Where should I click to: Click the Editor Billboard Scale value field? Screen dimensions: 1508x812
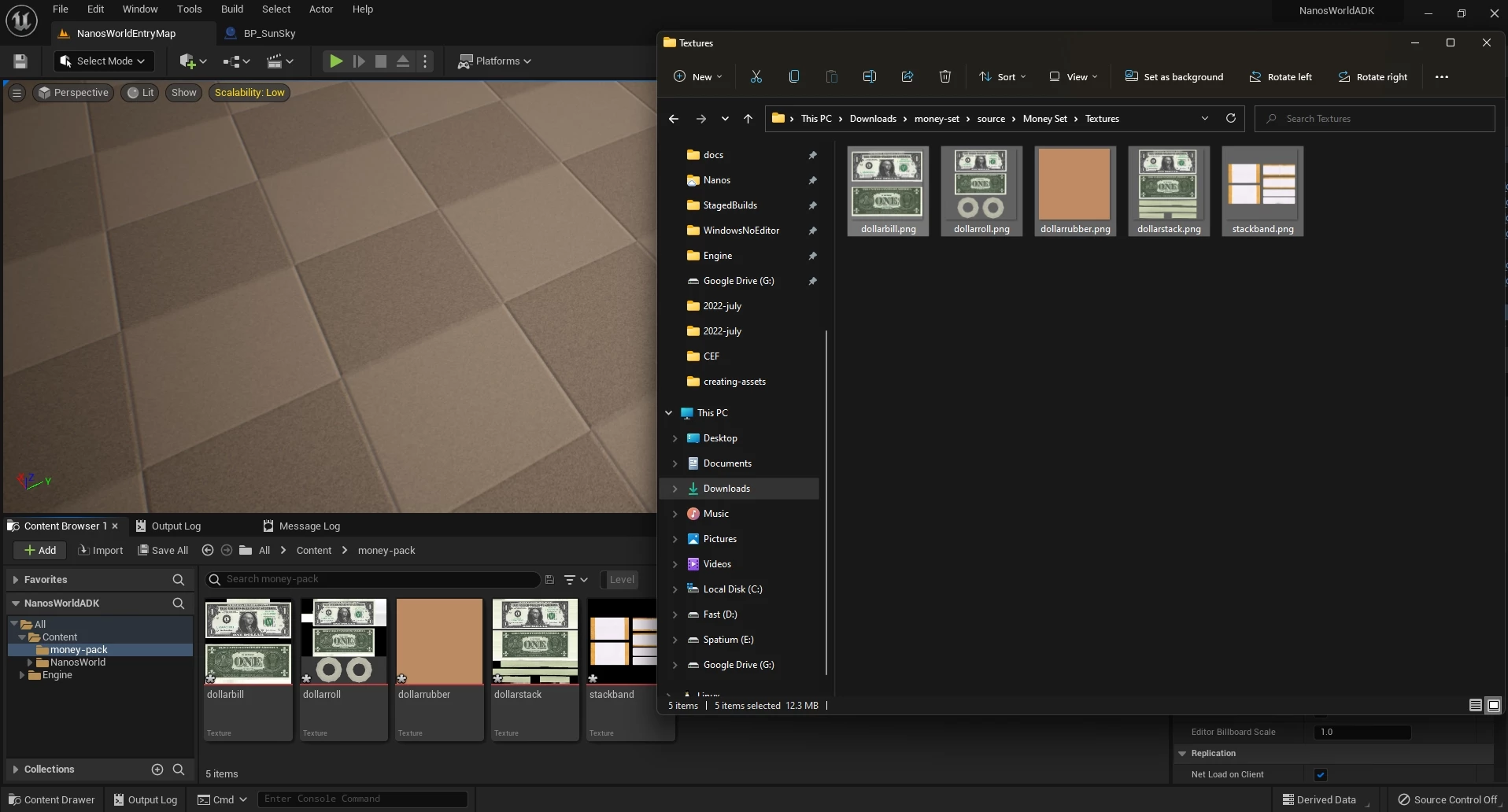(x=1362, y=733)
